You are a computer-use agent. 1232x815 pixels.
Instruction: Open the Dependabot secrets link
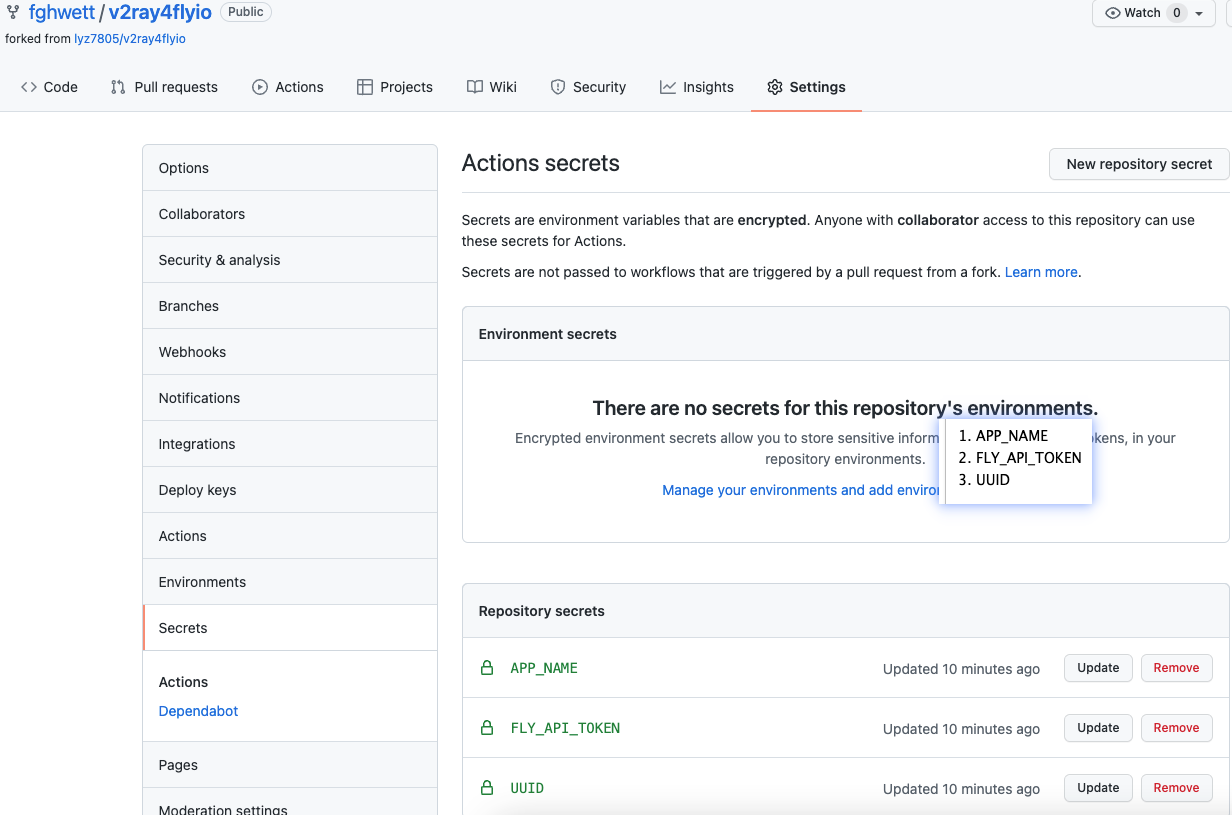point(198,711)
